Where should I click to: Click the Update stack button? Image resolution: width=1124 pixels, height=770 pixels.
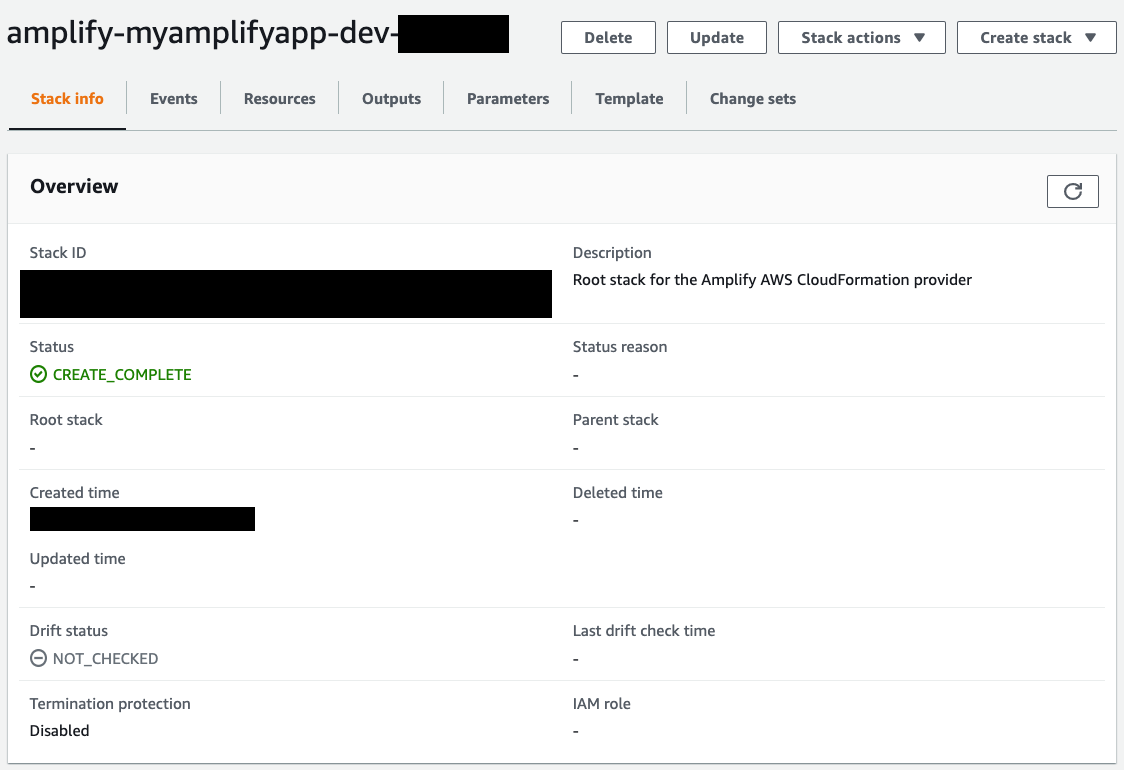pyautogui.click(x=717, y=37)
